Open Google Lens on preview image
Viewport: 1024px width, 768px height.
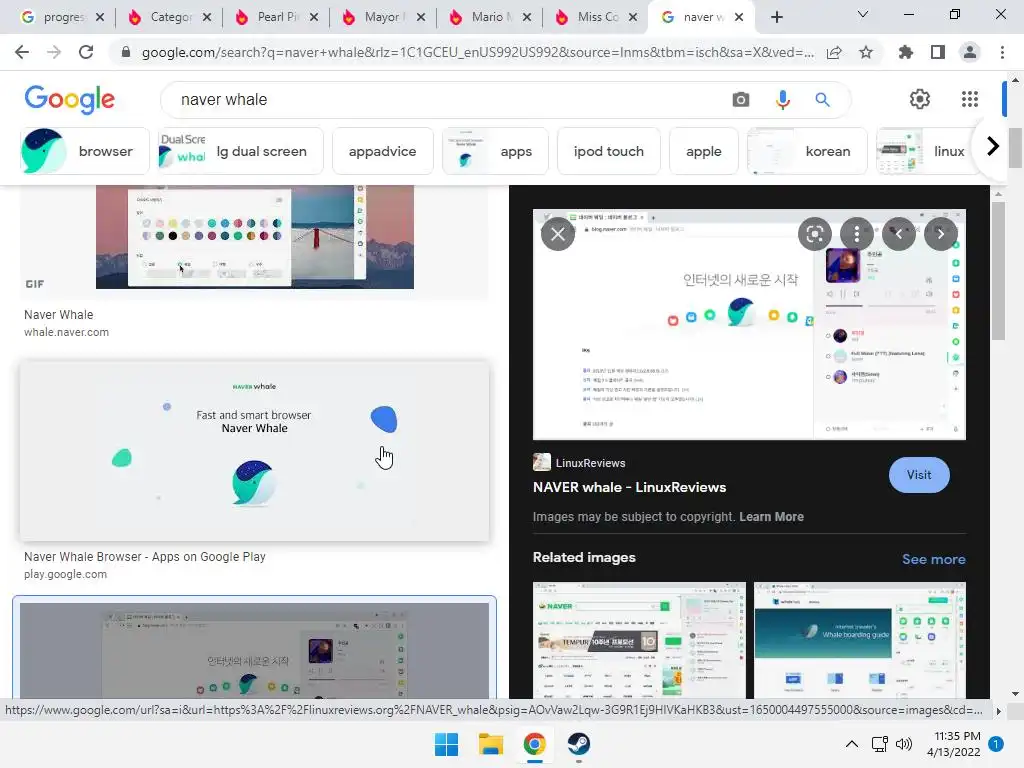(x=814, y=234)
